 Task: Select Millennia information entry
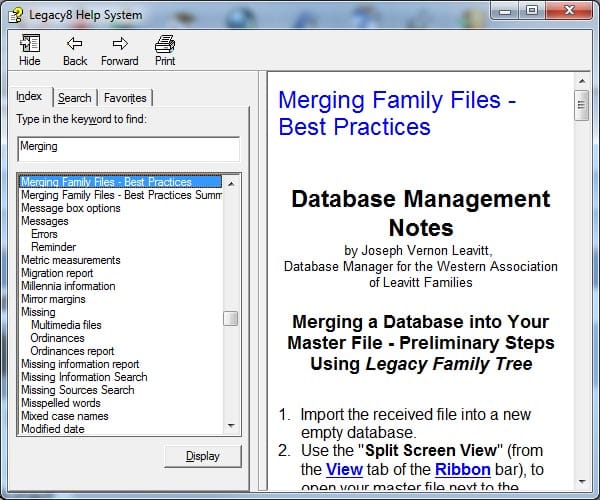tap(68, 286)
